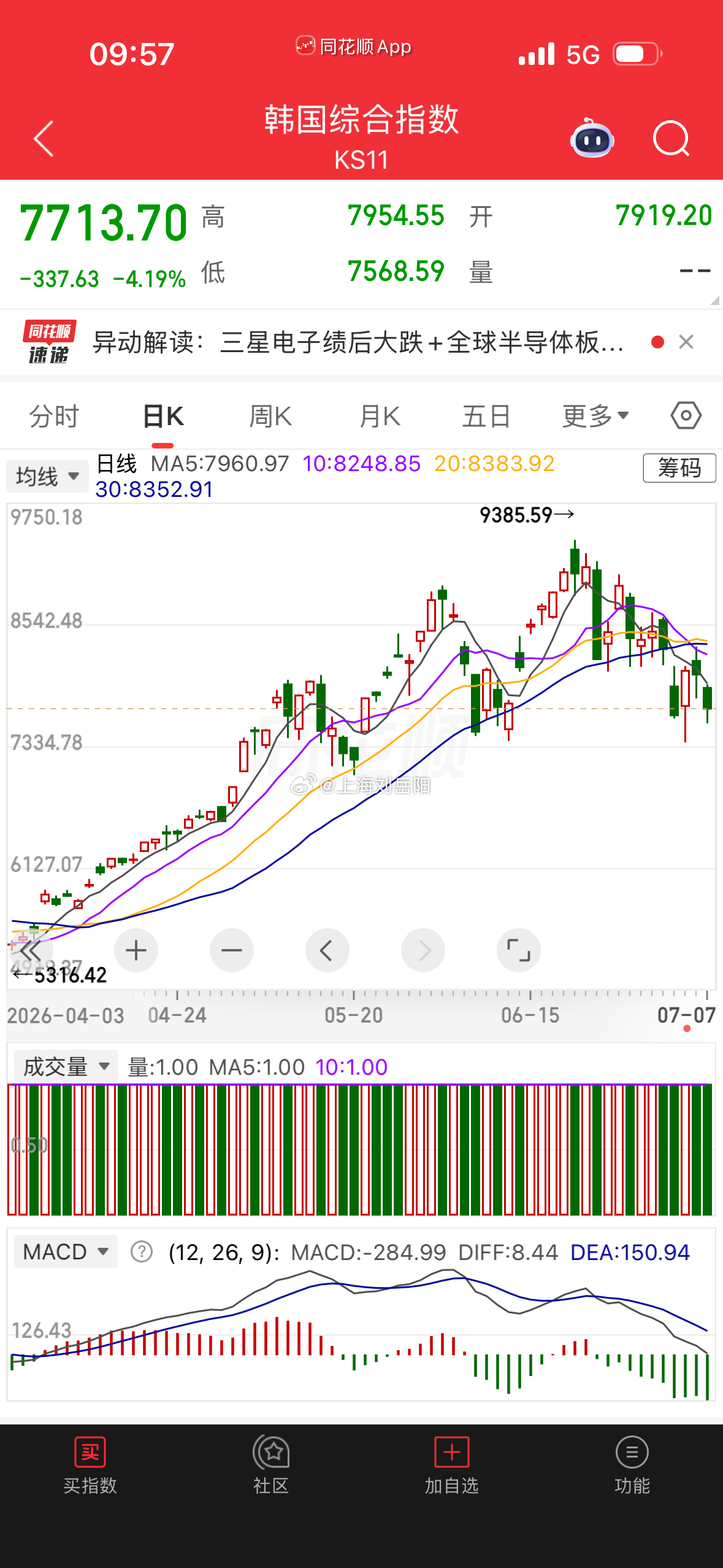Open MACD indicator dropdown
The height and width of the screenshot is (1568, 723).
click(x=66, y=1251)
